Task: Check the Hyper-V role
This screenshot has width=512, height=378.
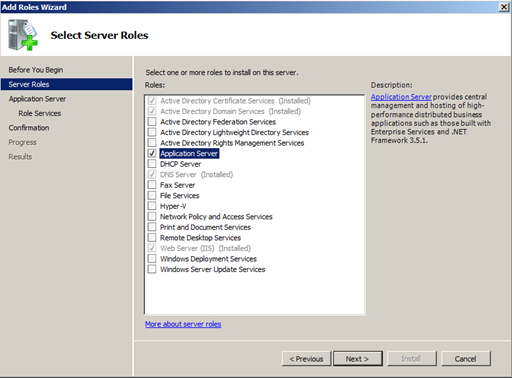Action: (152, 206)
